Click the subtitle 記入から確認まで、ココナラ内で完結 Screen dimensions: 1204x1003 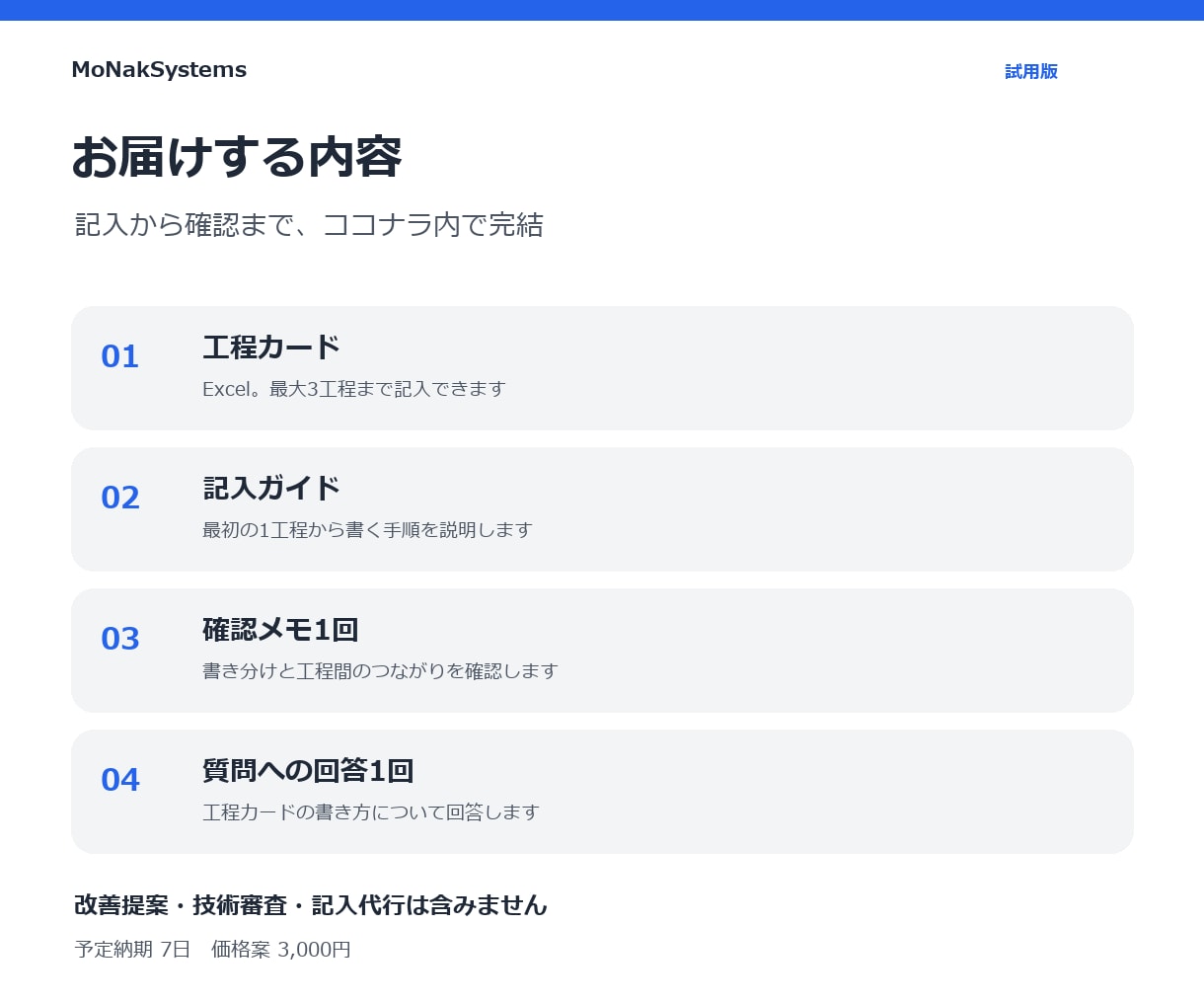click(309, 225)
